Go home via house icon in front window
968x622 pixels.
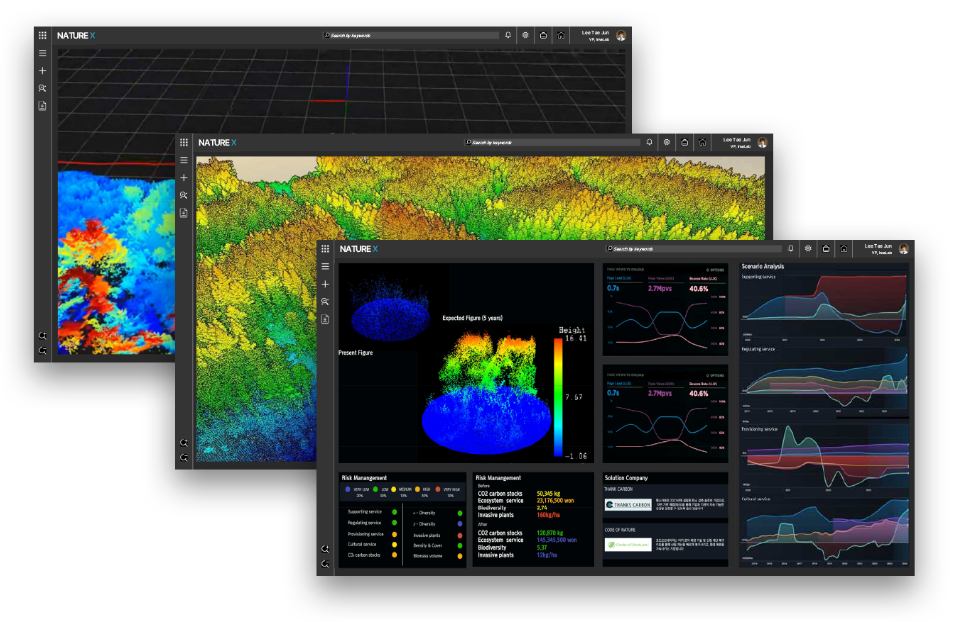coord(844,249)
